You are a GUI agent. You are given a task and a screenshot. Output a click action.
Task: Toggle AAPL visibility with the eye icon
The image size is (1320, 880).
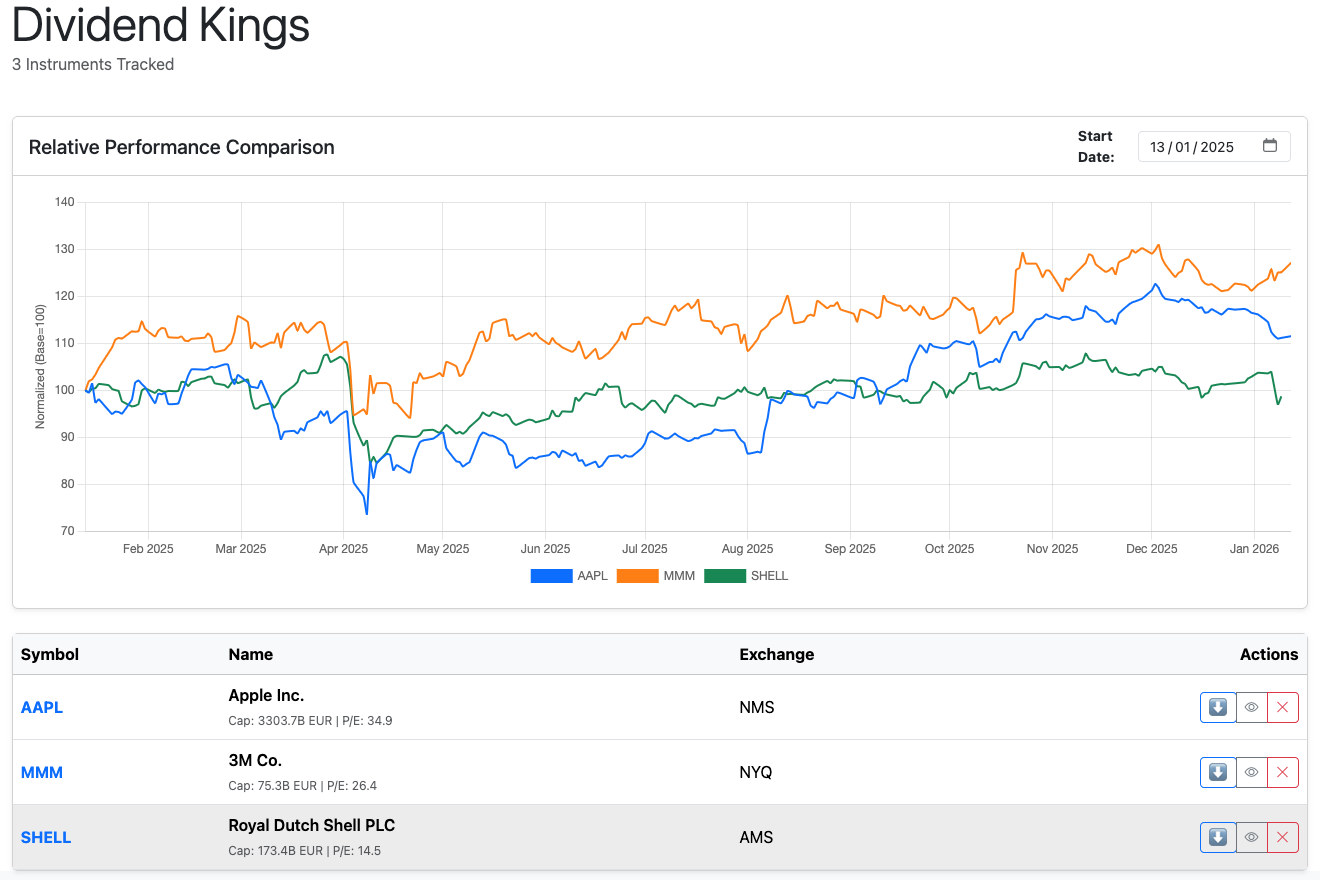tap(1251, 707)
